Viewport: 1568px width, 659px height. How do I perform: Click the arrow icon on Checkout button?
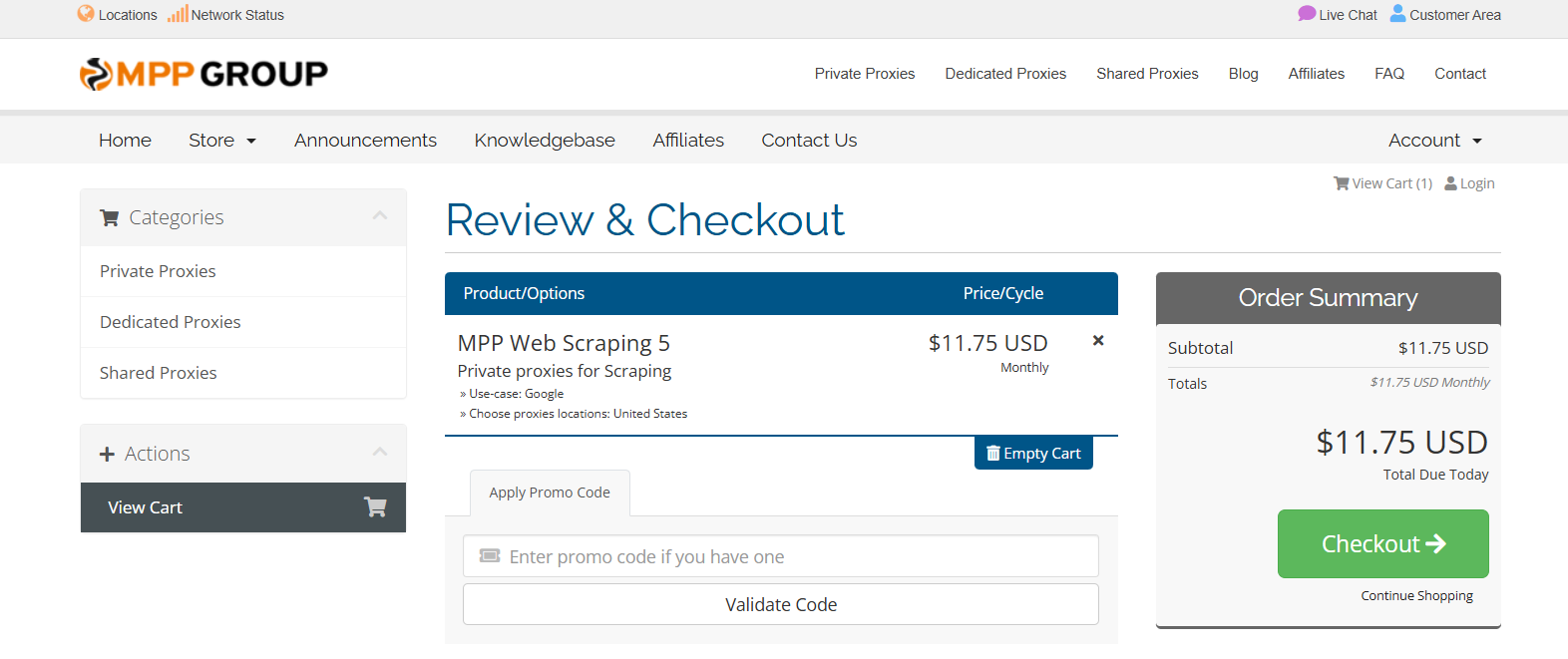coord(1436,543)
